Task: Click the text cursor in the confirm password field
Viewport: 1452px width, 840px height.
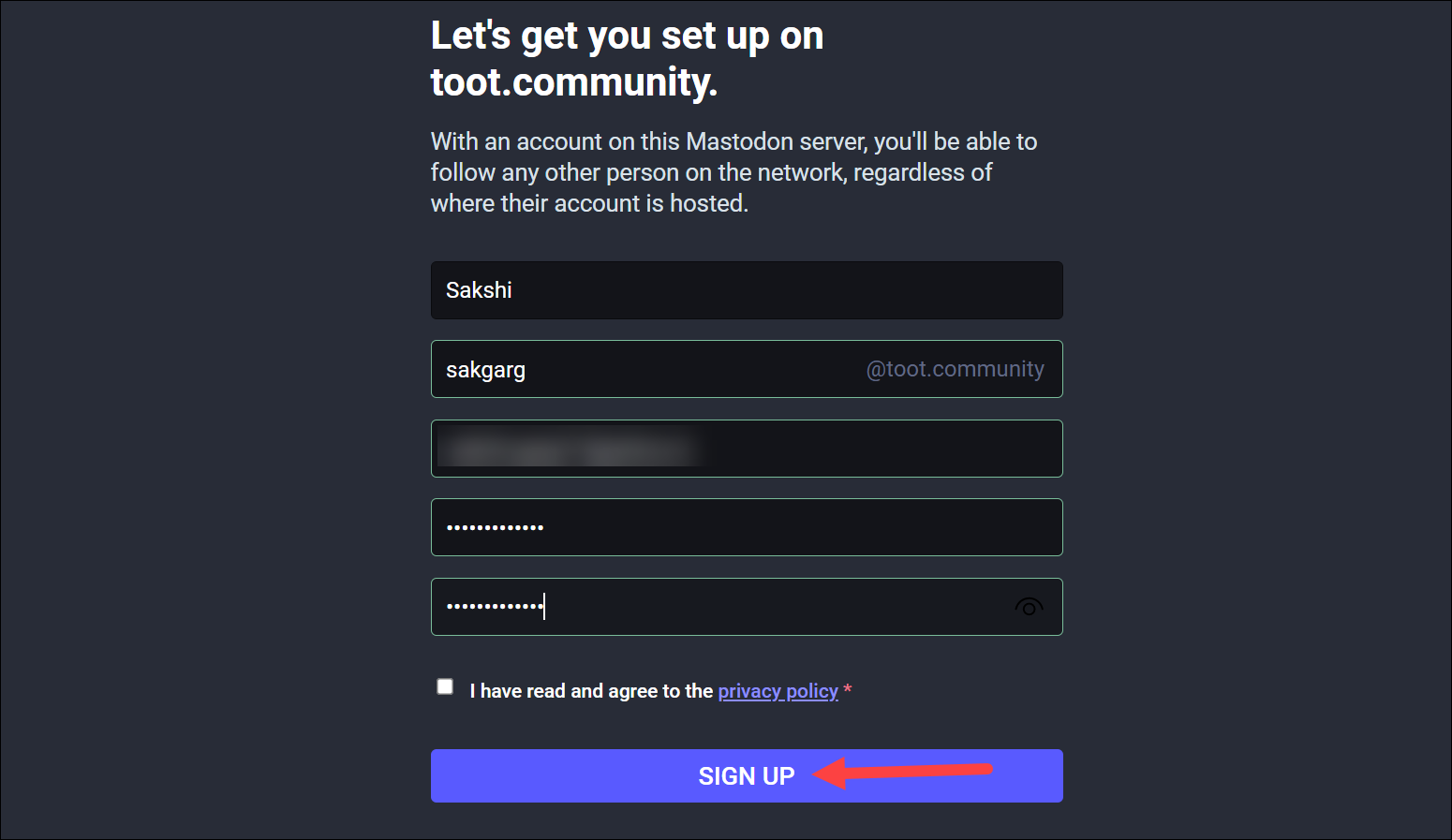Action: [544, 607]
